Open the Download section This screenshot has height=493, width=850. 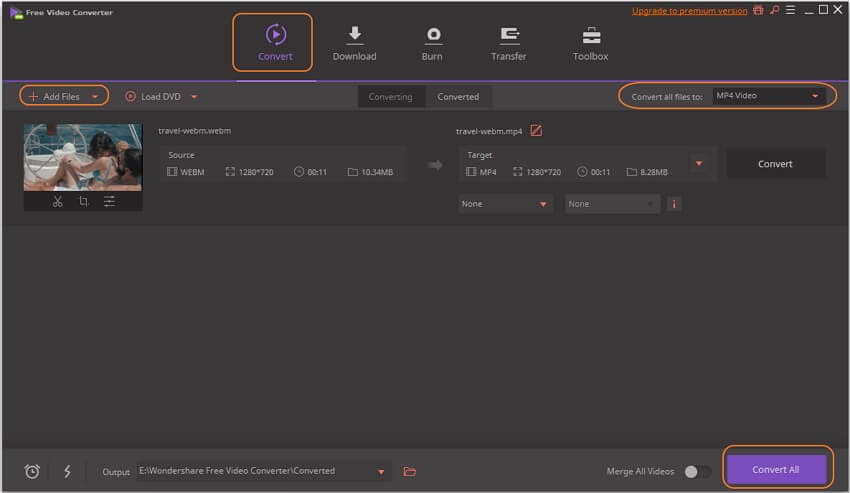click(354, 43)
